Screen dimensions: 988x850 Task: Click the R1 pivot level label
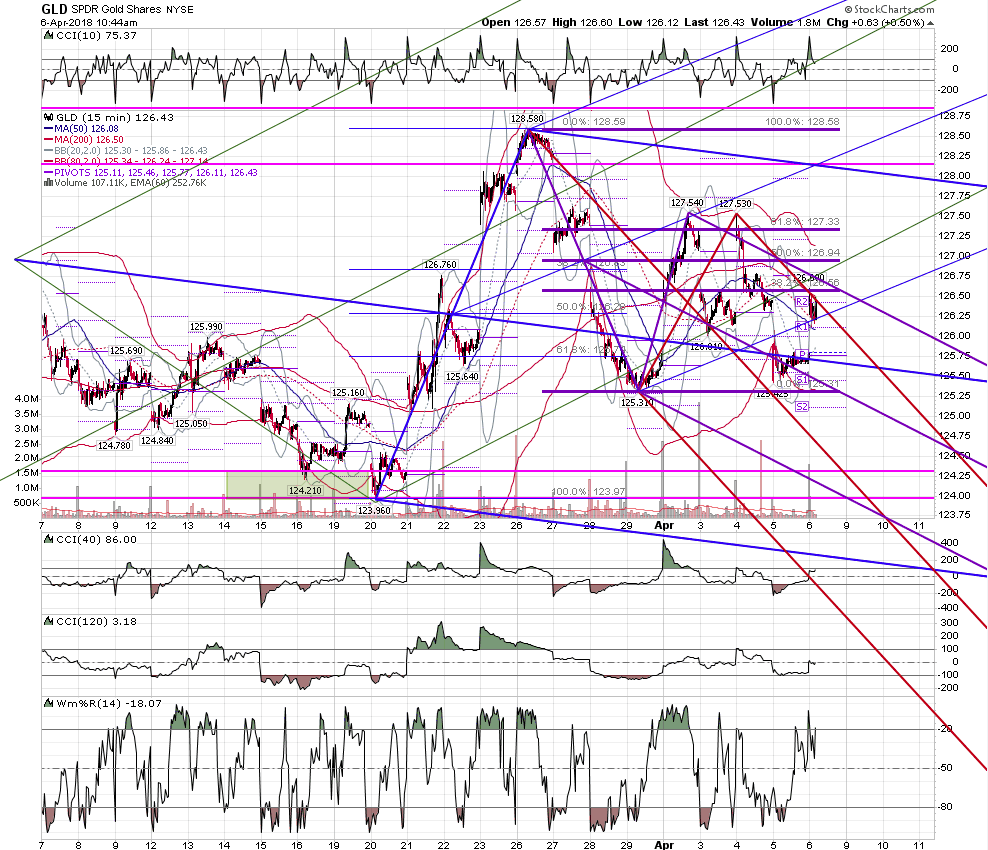pos(801,326)
